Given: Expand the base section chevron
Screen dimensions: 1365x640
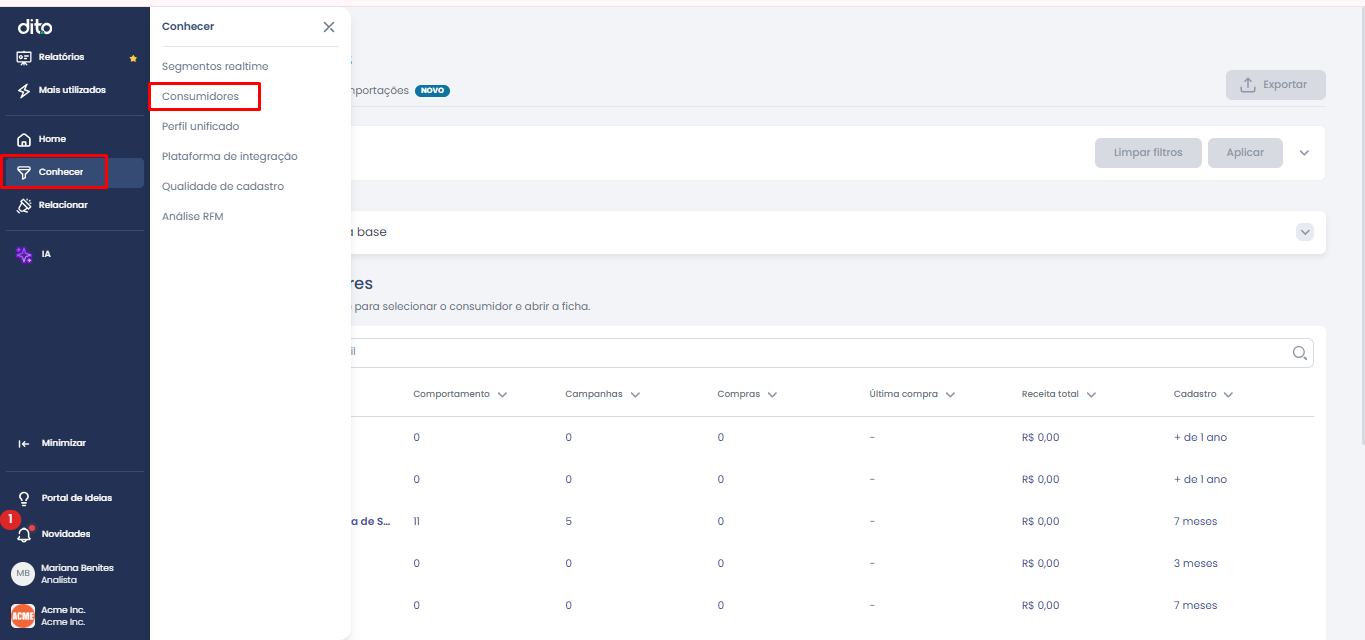Looking at the screenshot, I should (1304, 232).
